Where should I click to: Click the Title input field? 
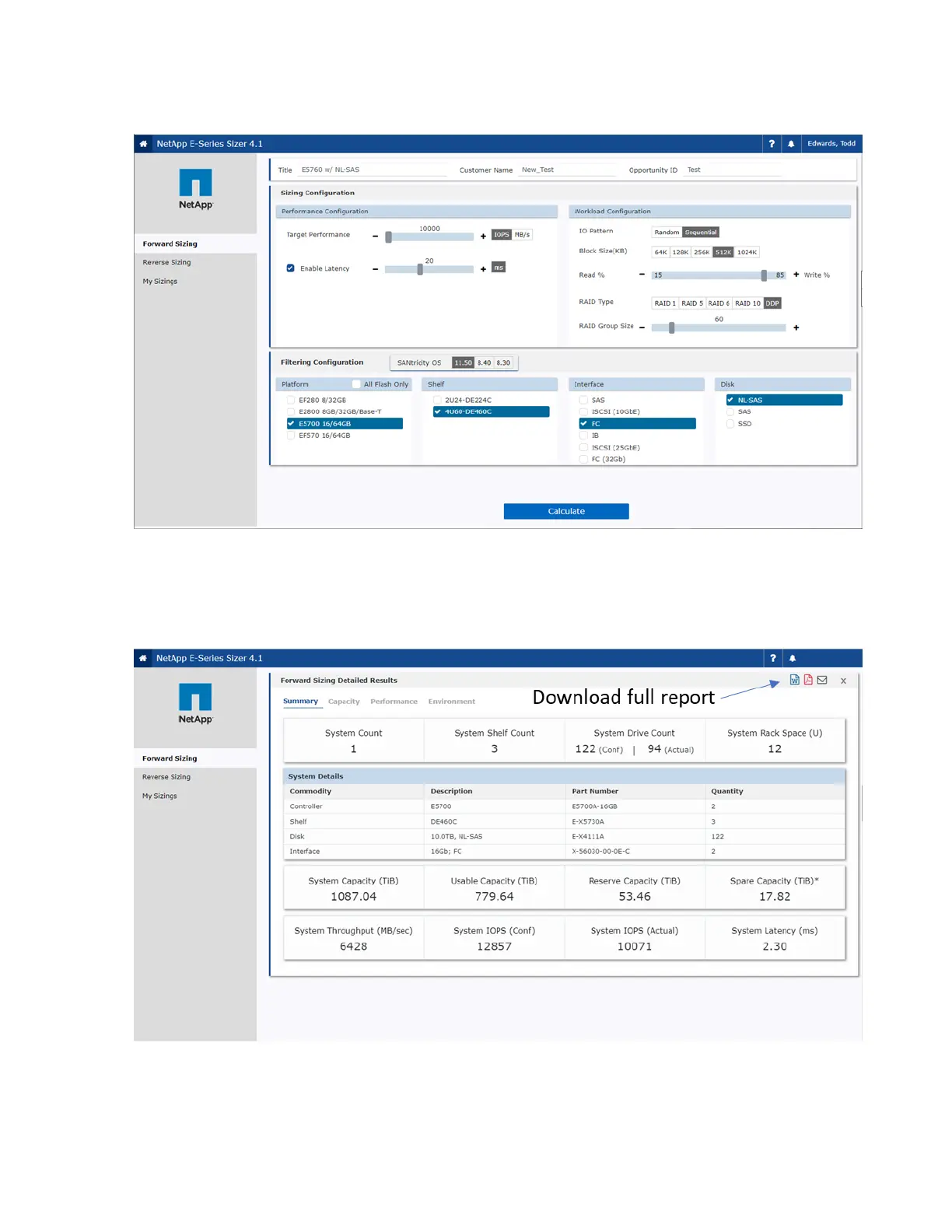[373, 170]
